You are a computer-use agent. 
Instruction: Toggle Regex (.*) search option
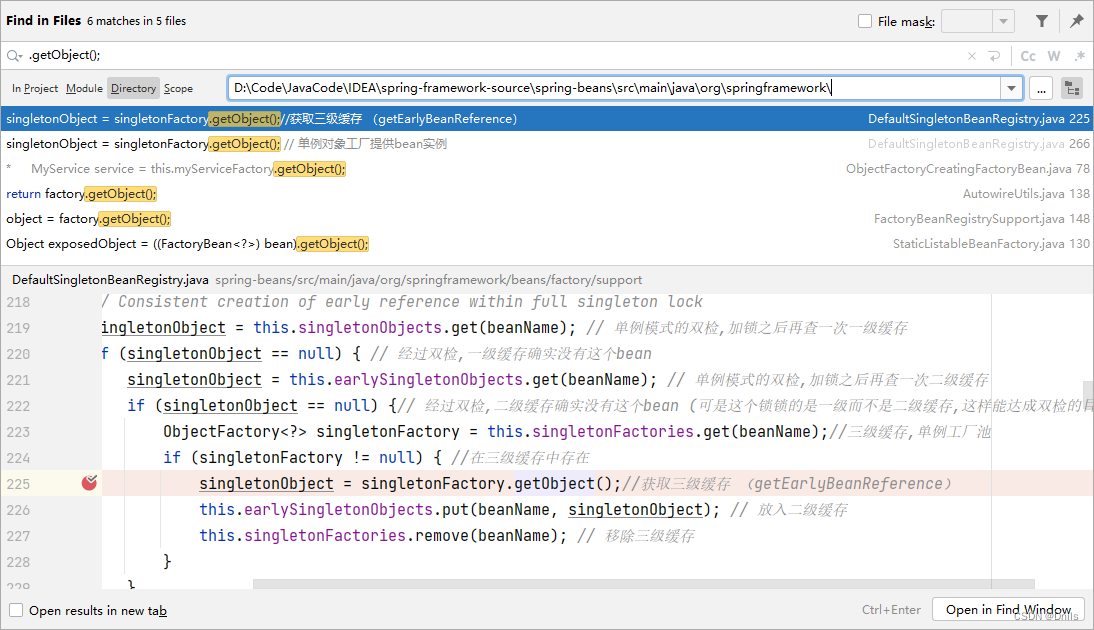(1079, 56)
